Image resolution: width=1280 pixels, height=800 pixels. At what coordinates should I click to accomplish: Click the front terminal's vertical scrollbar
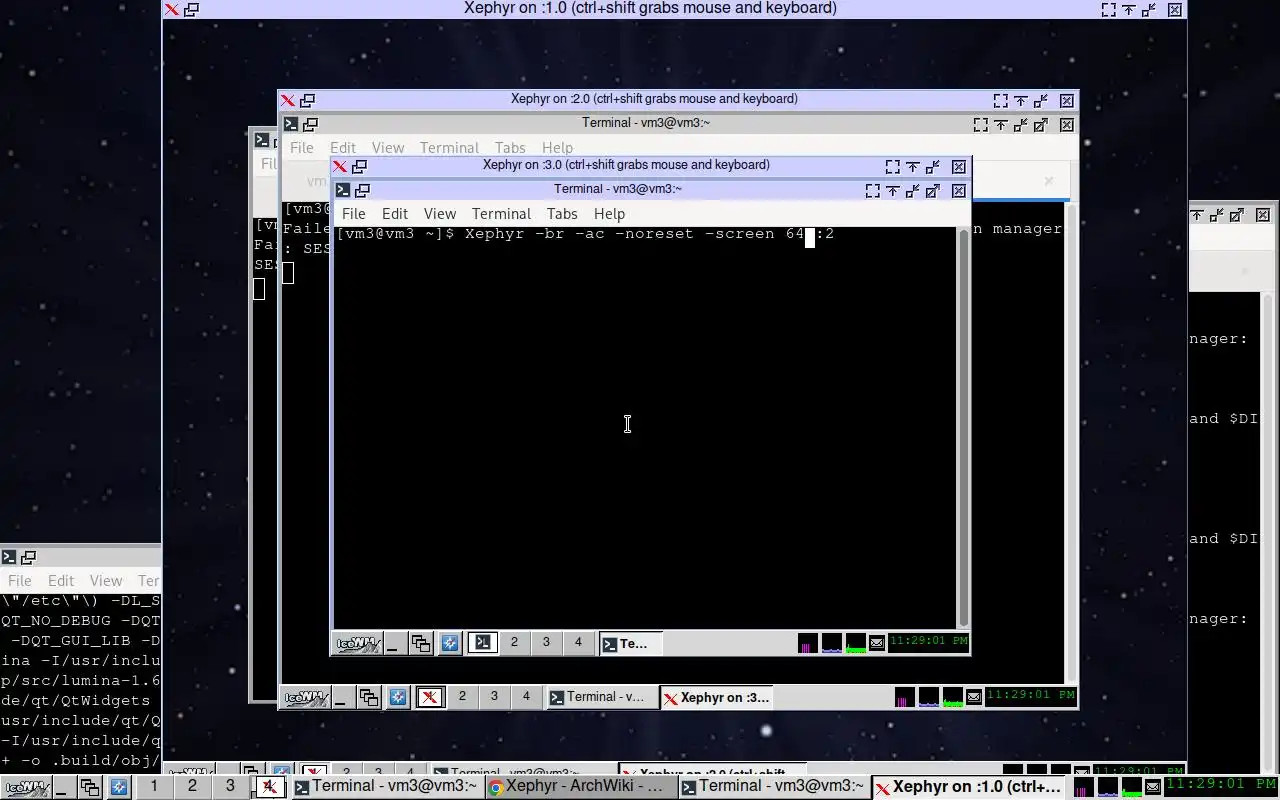pos(963,427)
